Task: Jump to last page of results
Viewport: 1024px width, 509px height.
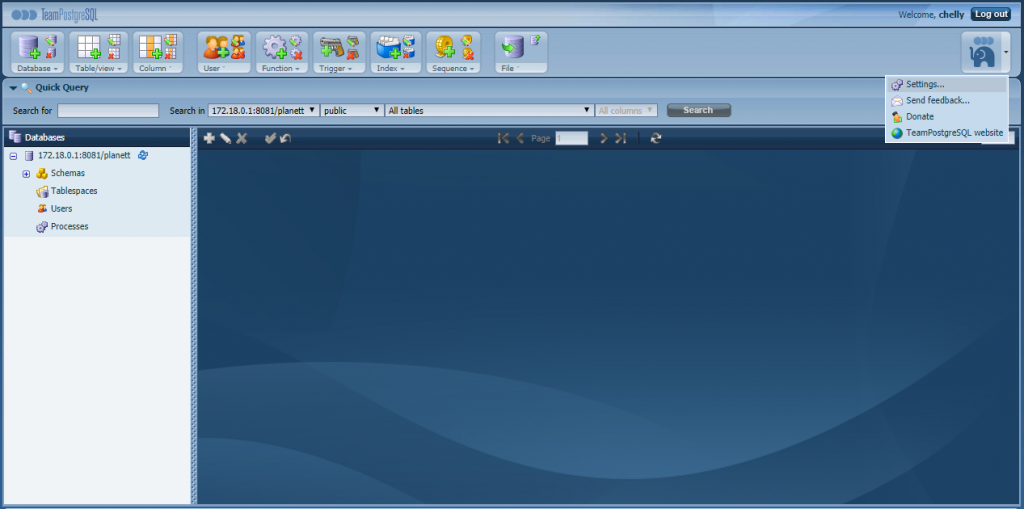Action: point(620,138)
